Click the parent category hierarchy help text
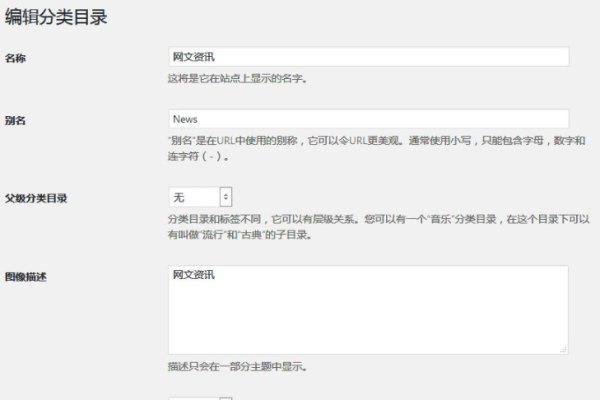The height and width of the screenshot is (400, 600). 376,227
